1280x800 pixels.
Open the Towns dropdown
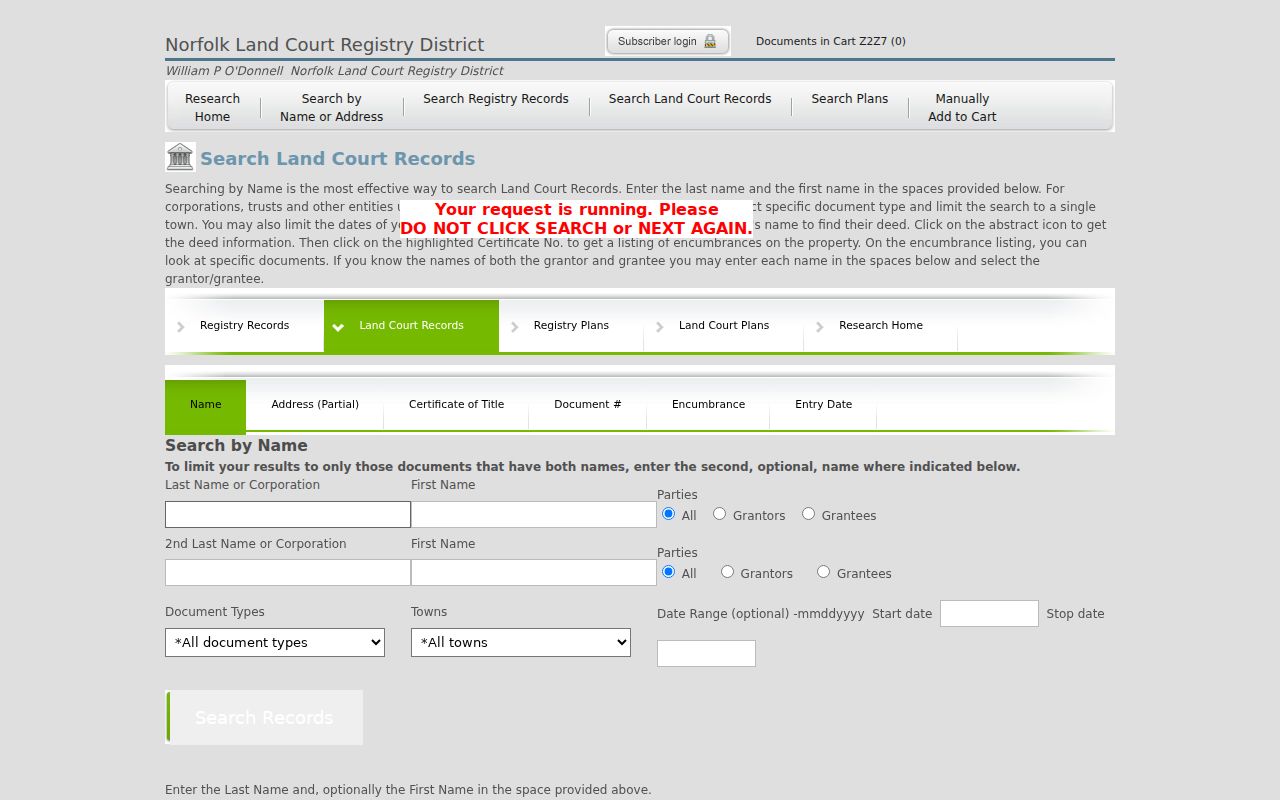[x=521, y=642]
